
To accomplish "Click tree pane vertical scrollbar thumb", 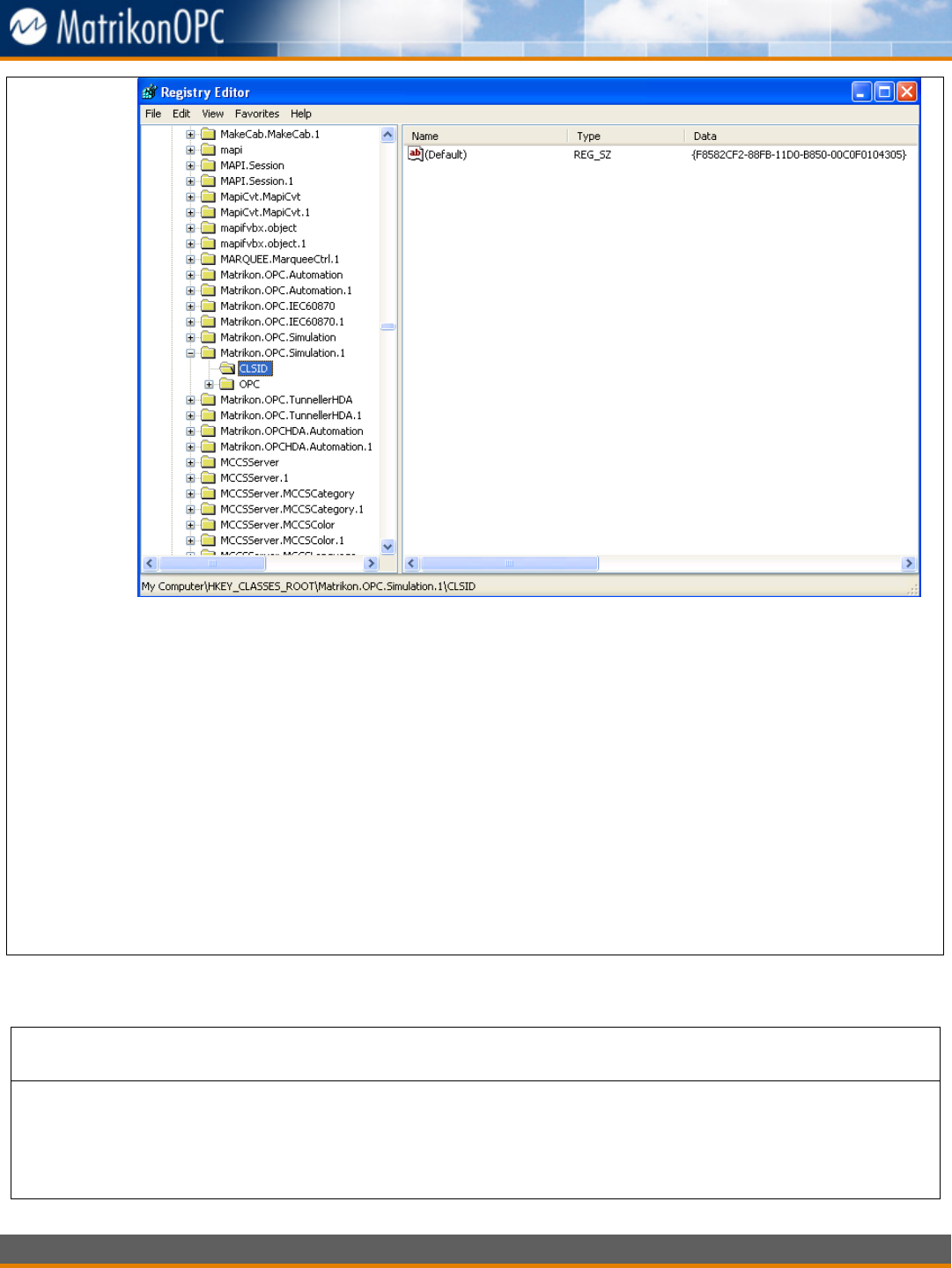I will (387, 327).
